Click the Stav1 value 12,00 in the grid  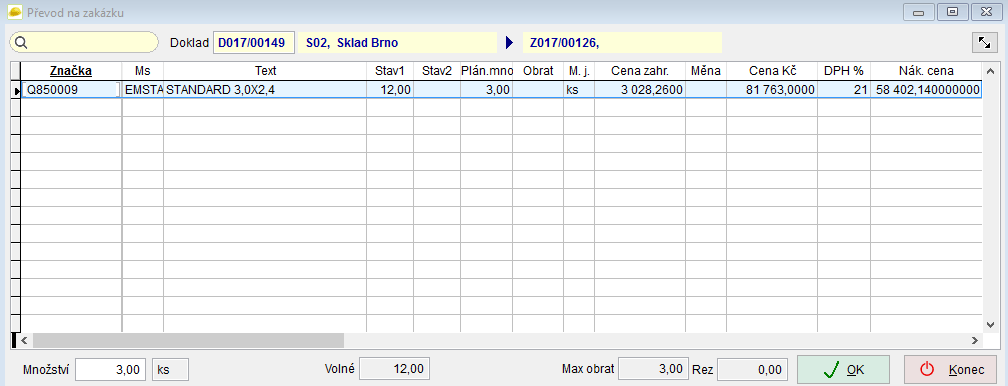tap(390, 90)
